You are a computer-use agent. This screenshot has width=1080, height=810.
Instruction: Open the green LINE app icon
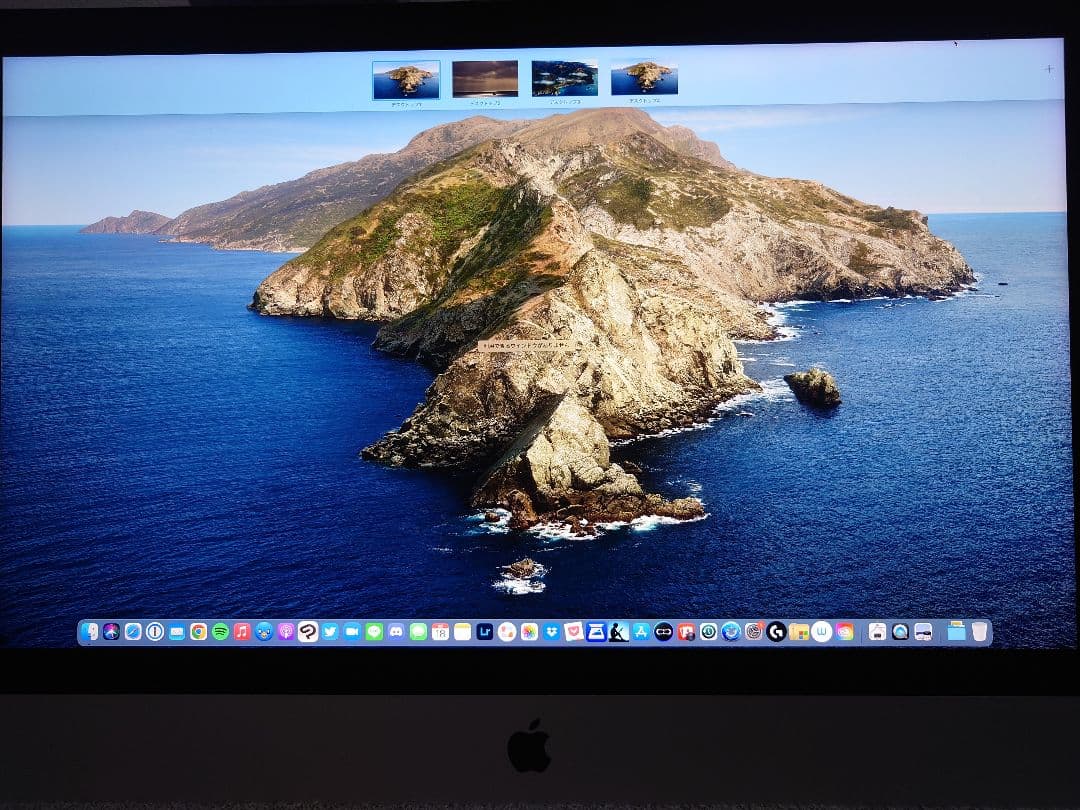click(374, 632)
